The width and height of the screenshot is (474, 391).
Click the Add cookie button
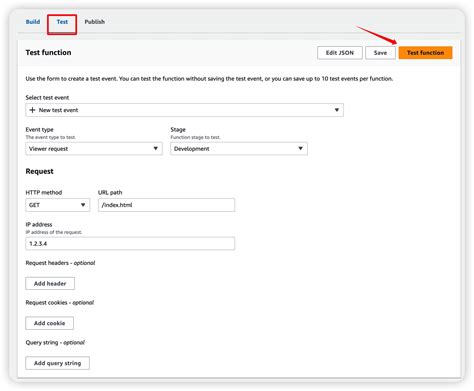pos(49,323)
